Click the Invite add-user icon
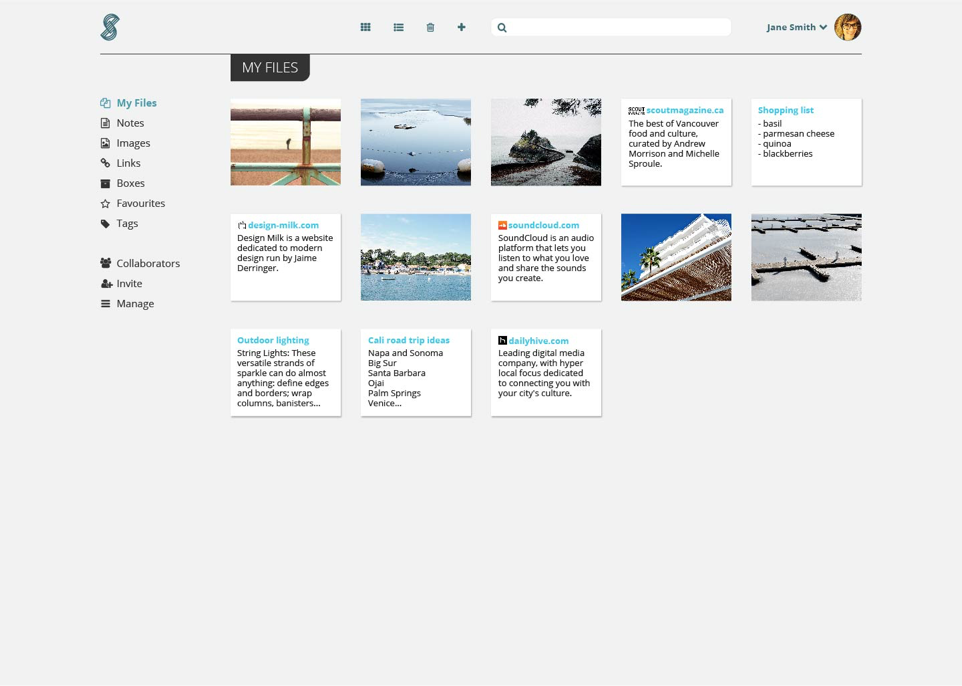Screen dimensions: 962x686 coord(106,283)
